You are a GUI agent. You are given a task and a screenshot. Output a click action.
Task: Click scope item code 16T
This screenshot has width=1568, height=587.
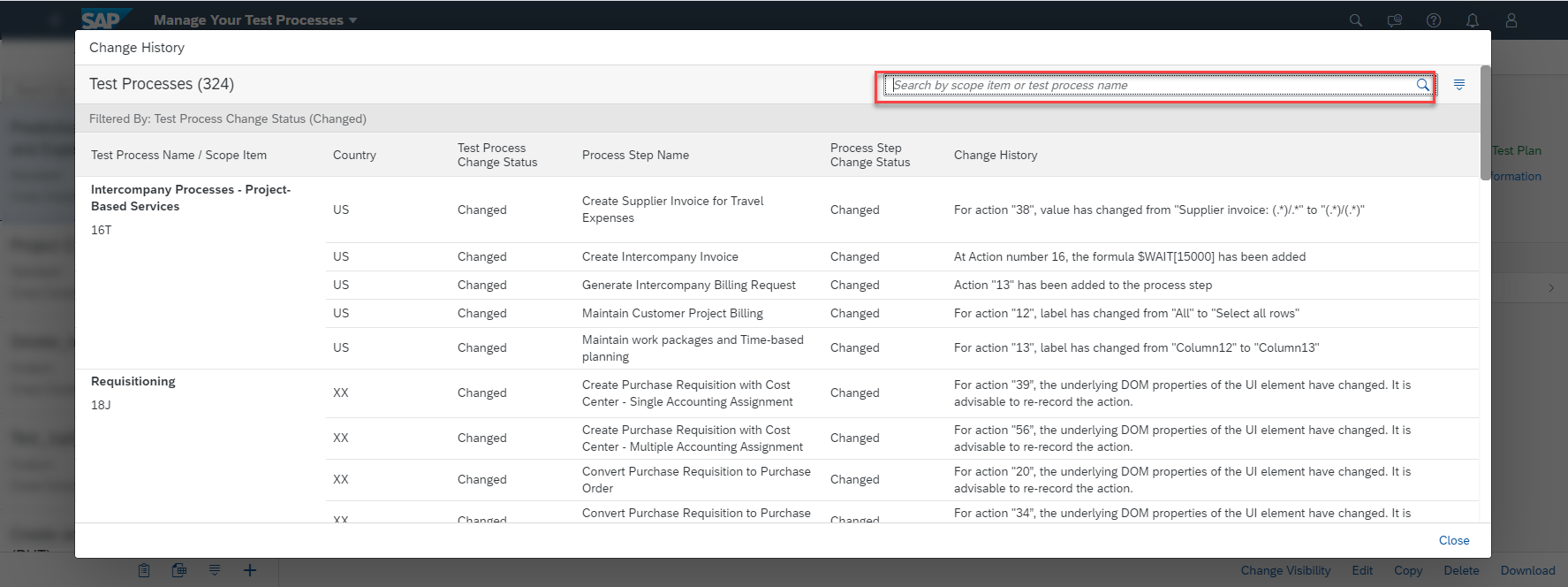pyautogui.click(x=102, y=230)
